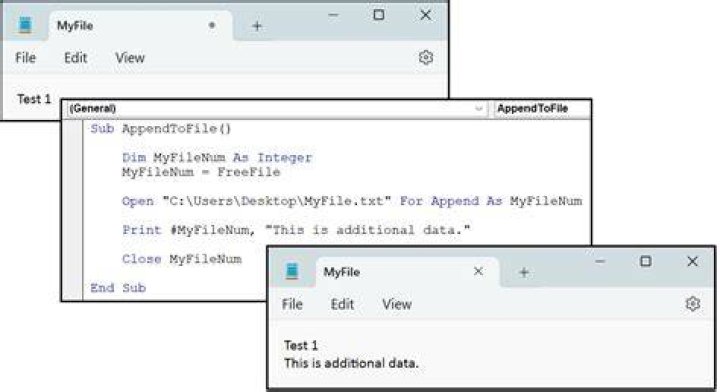Viewport: 720px width, 392px height.
Task: Select MyFile tab in top Notepad window
Action: (140, 26)
